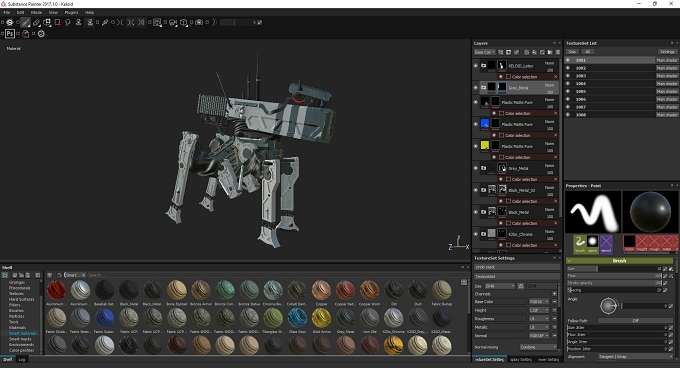The height and width of the screenshot is (368, 680).
Task: Toggle visibility of texture set 1005
Action: pyautogui.click(x=568, y=91)
